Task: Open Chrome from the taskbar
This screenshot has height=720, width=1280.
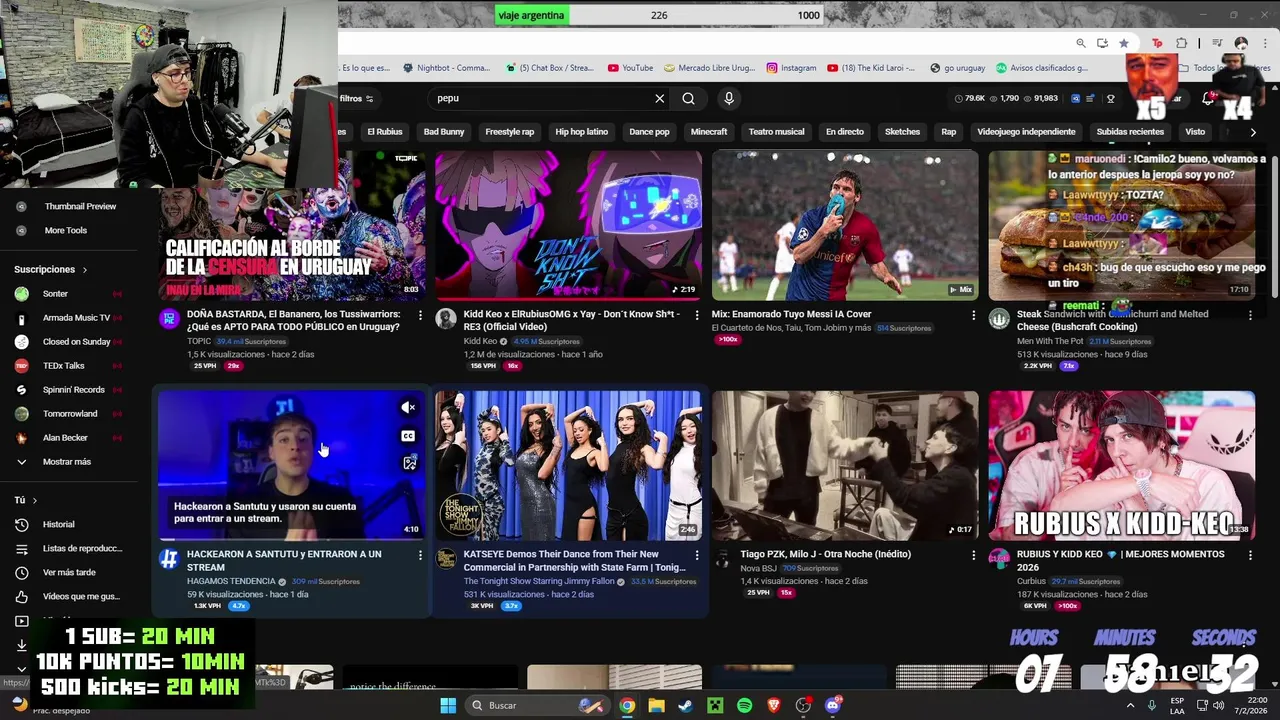Action: click(627, 705)
